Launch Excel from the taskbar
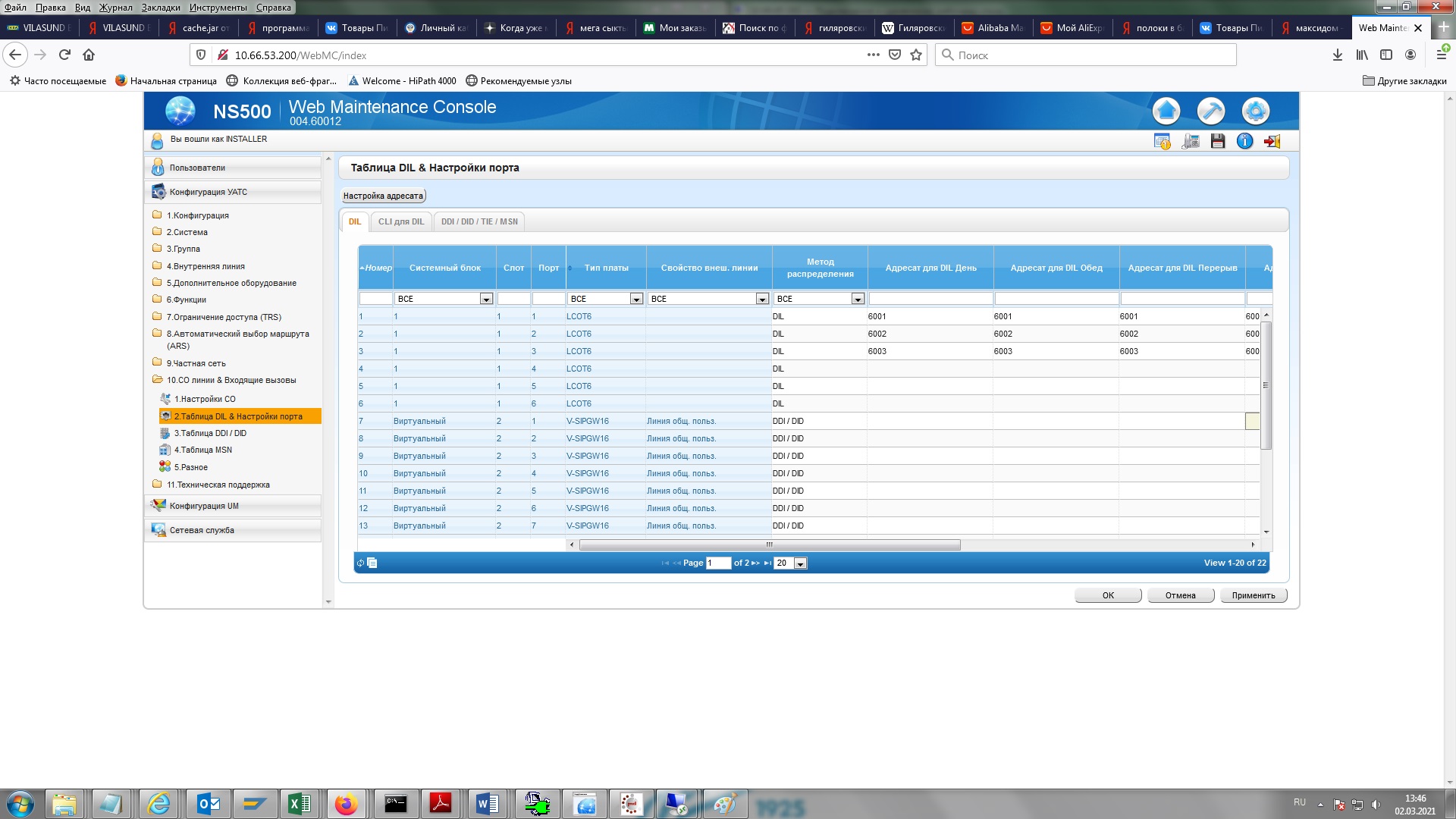The image size is (1456, 819). tap(300, 804)
